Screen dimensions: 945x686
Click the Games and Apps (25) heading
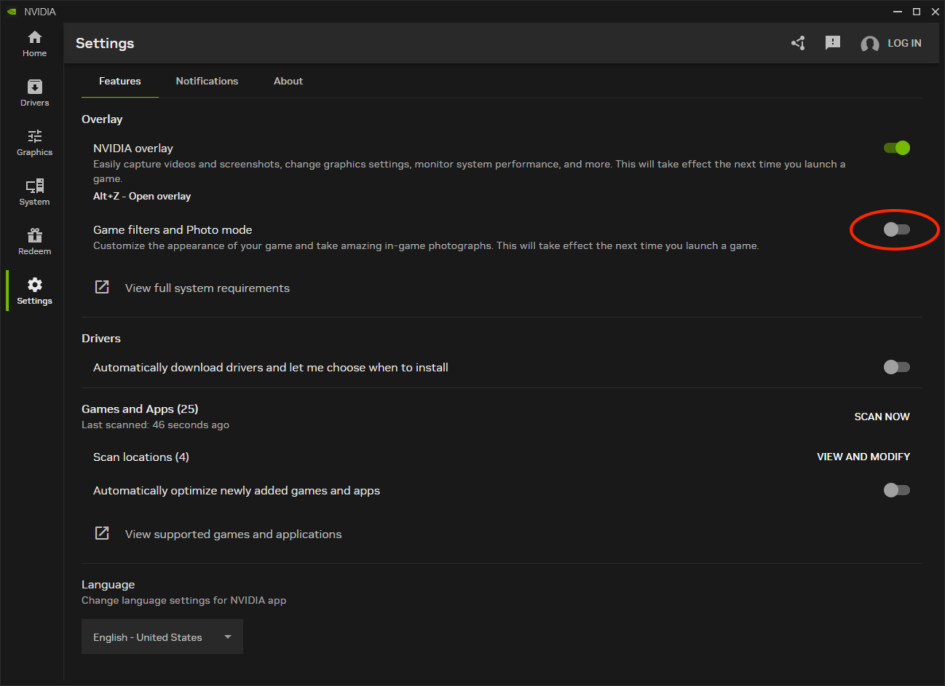140,409
